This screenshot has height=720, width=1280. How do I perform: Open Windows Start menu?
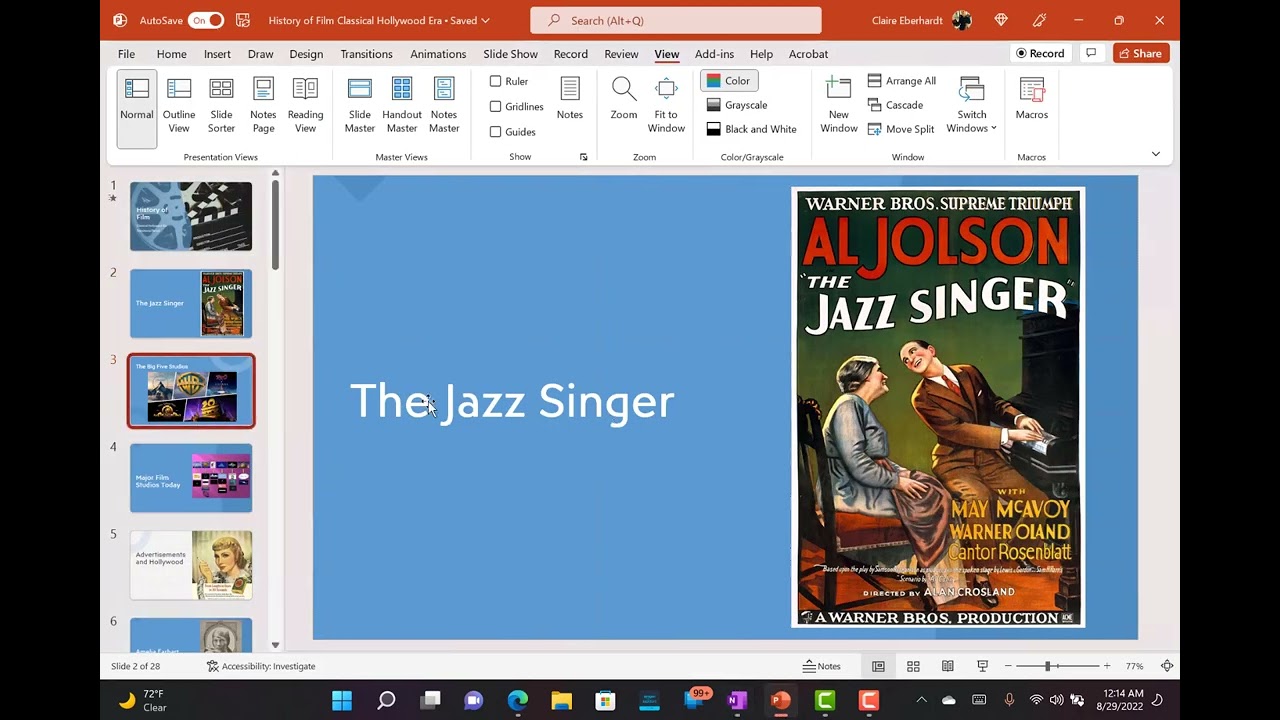[342, 700]
